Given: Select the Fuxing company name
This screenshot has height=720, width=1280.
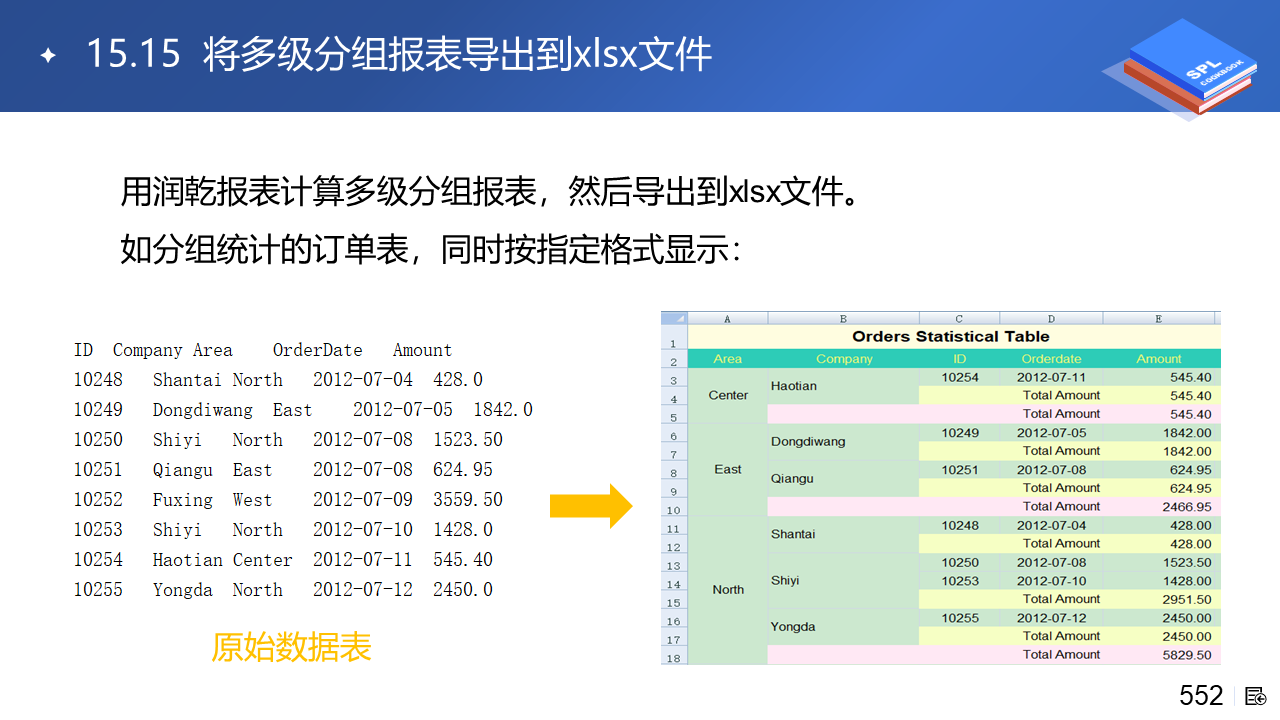Looking at the screenshot, I should (x=183, y=500).
